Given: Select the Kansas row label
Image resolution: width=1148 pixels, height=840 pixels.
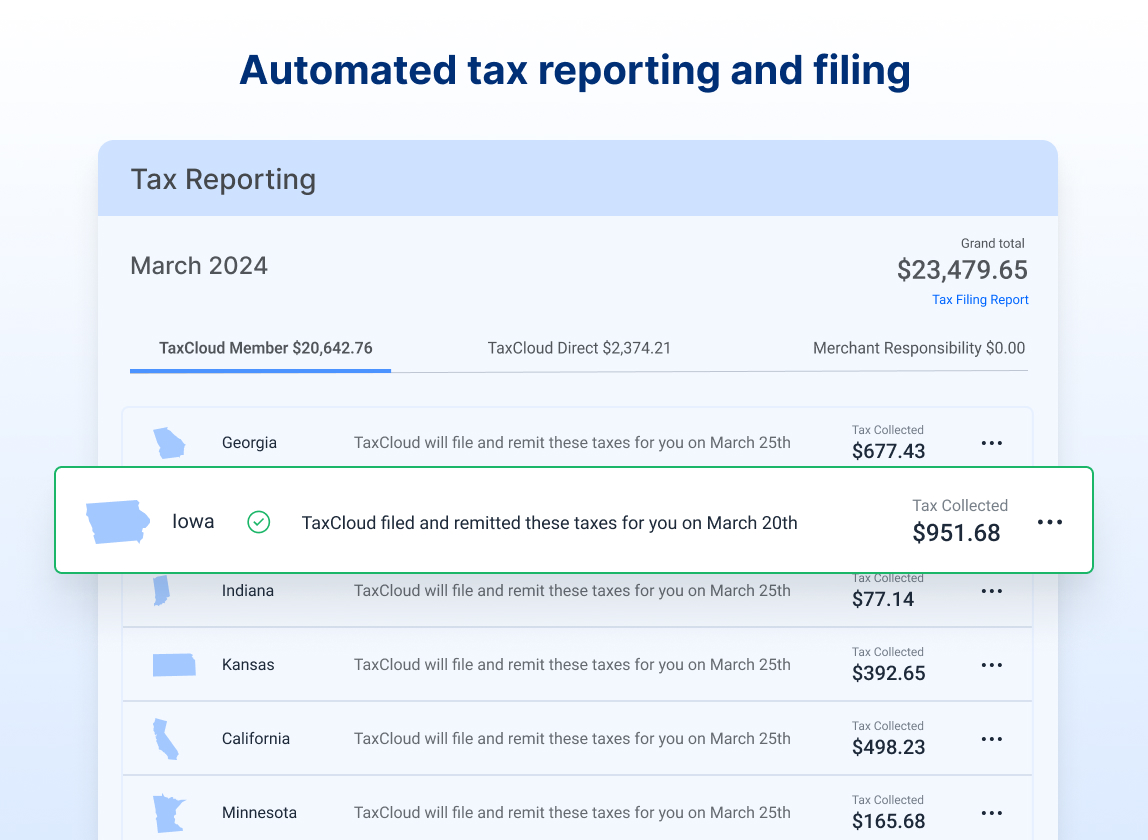Looking at the screenshot, I should coord(248,665).
